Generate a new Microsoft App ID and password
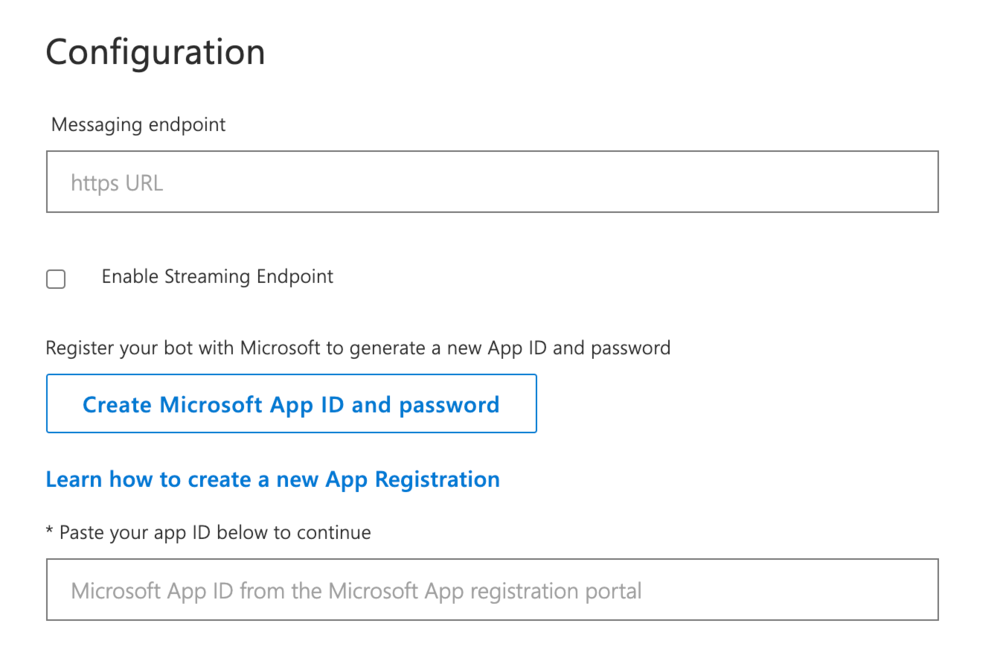 pos(291,404)
